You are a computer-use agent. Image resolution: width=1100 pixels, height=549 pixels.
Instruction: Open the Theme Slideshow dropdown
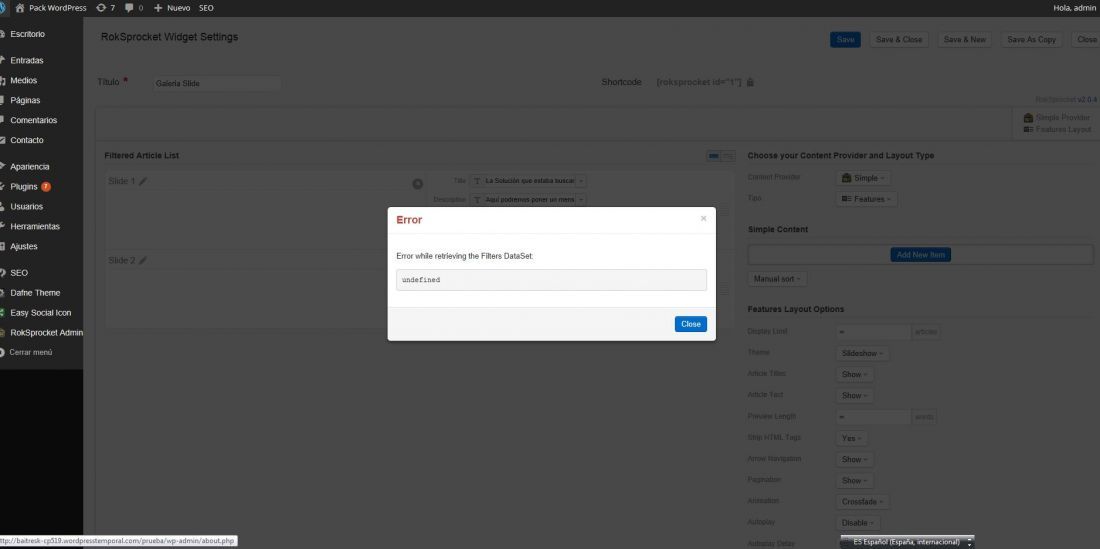pyautogui.click(x=862, y=354)
